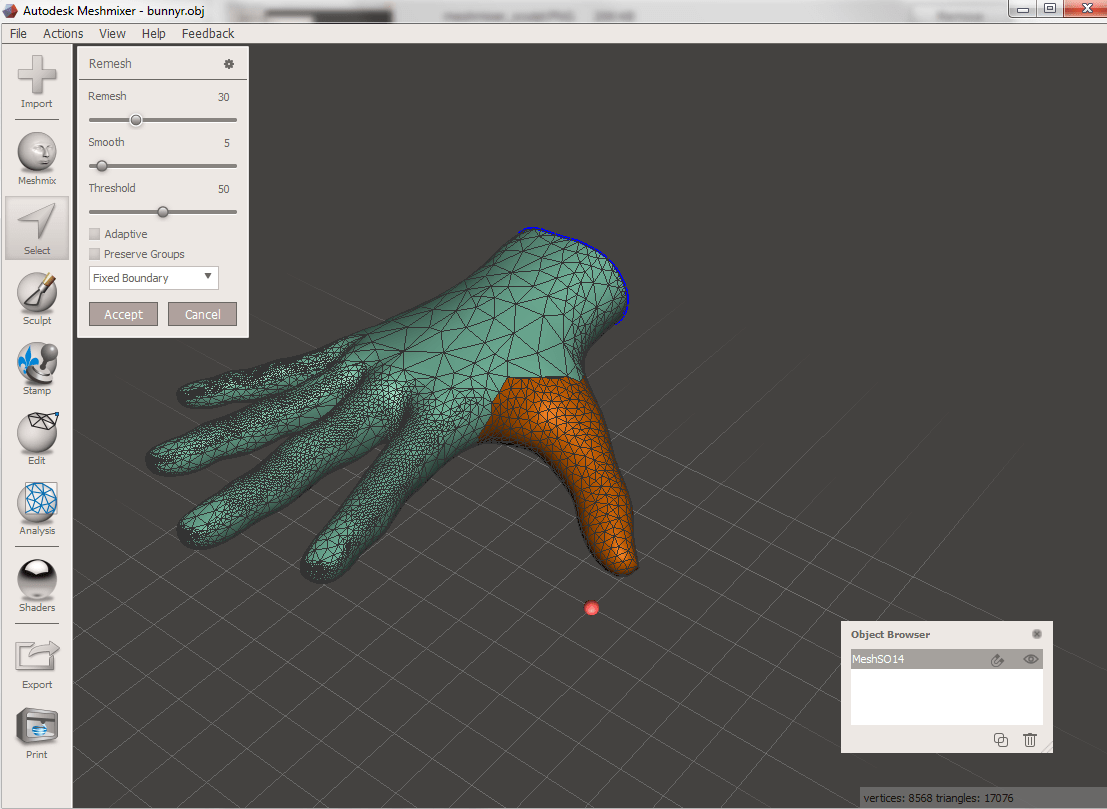Viewport: 1107px width, 809px height.
Task: Open the Fixed Boundary dropdown
Action: point(153,277)
